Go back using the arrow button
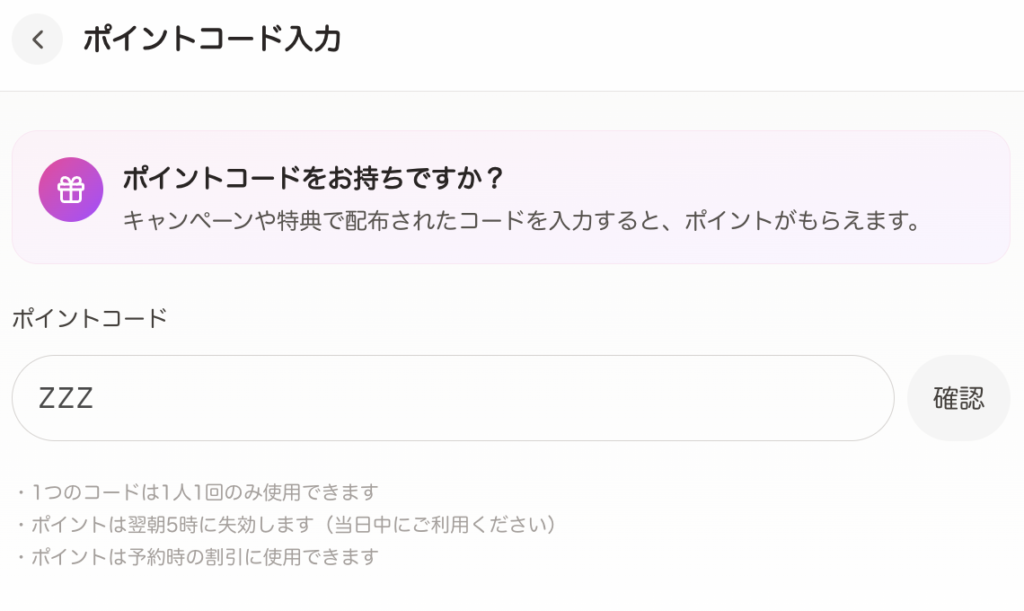1024x611 pixels. click(x=37, y=40)
